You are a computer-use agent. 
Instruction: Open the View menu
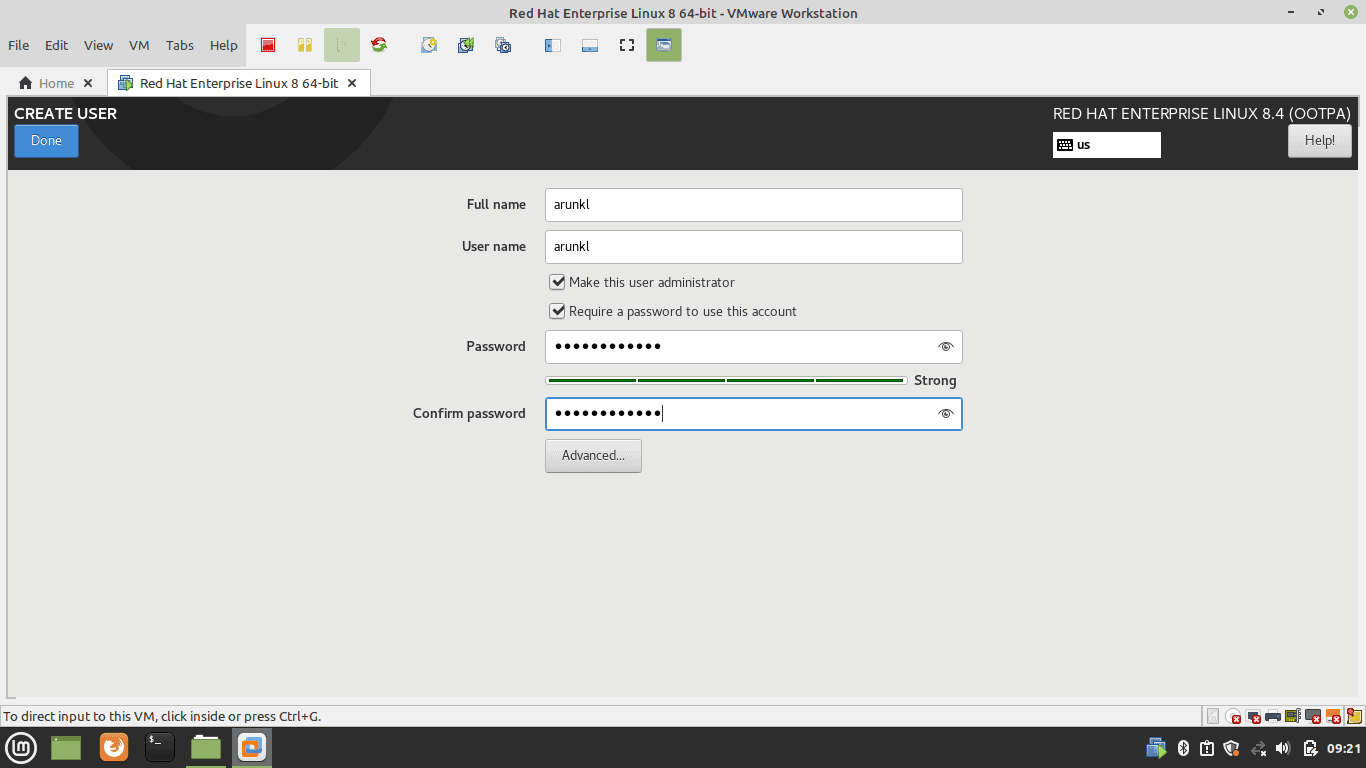(x=98, y=45)
